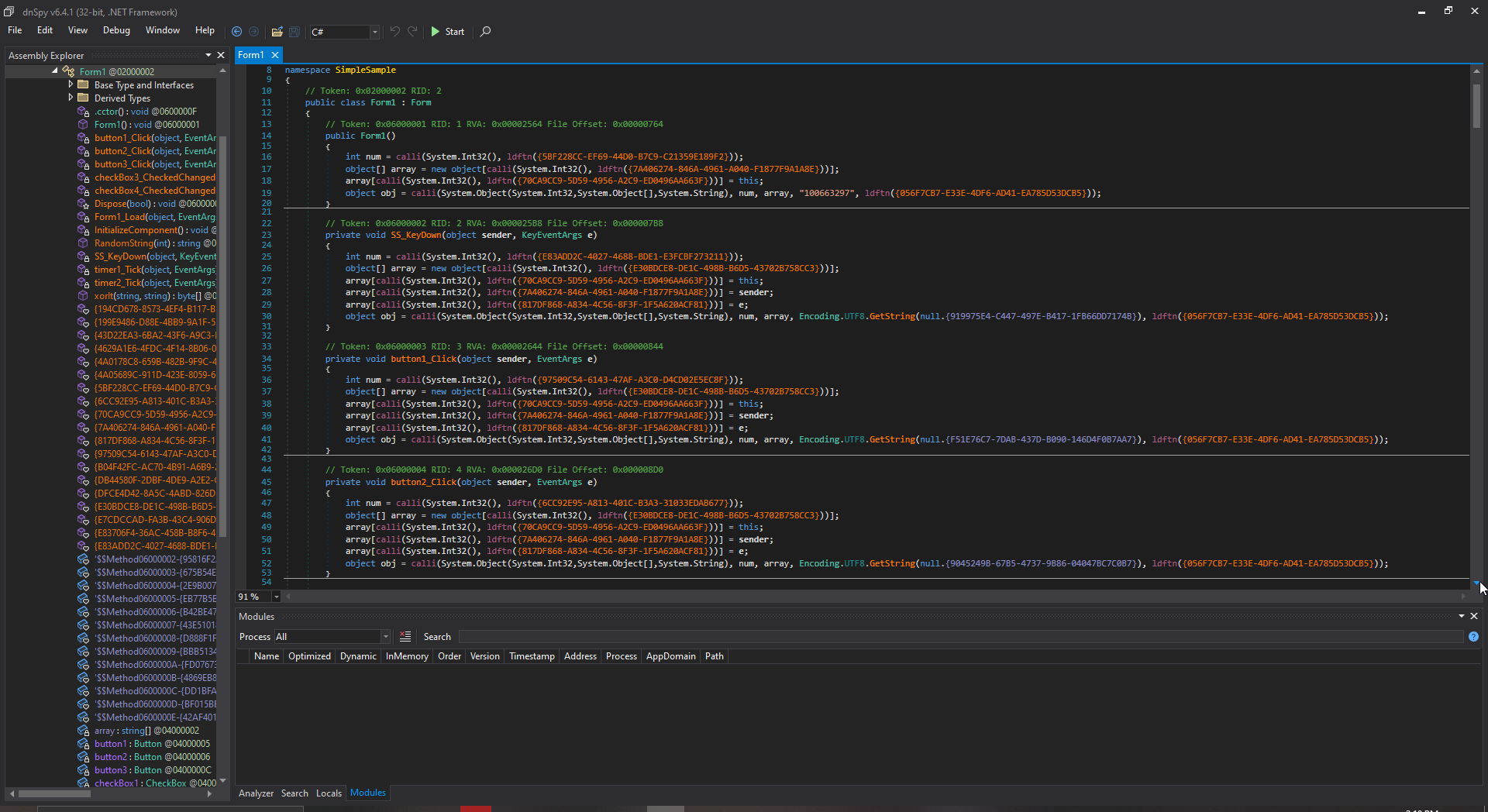Click the dnSpy logo icon in titlebar
Image resolution: width=1488 pixels, height=812 pixels.
point(9,12)
